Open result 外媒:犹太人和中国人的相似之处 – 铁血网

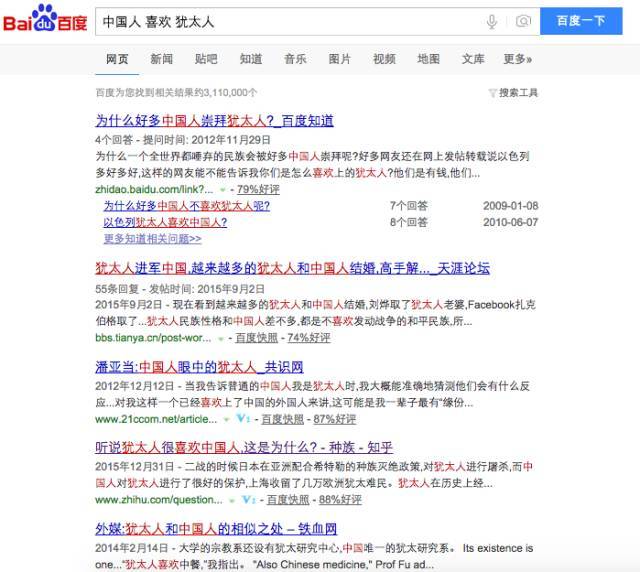click(x=216, y=529)
